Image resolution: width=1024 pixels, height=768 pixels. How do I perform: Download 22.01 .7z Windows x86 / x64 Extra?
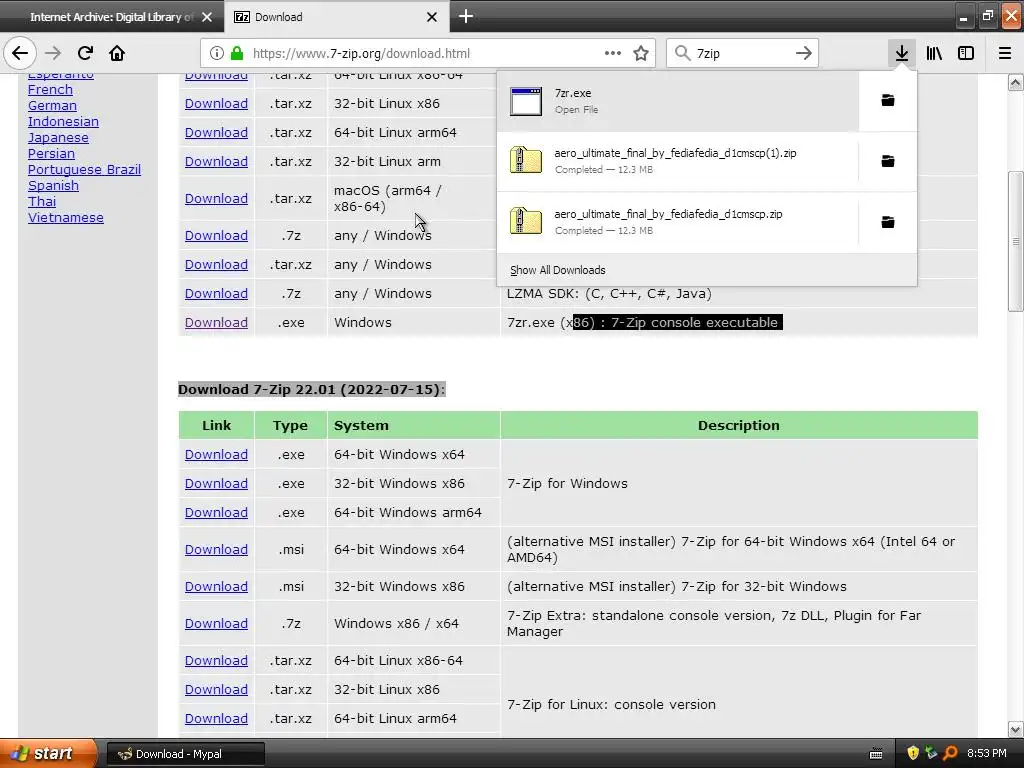pyautogui.click(x=216, y=624)
